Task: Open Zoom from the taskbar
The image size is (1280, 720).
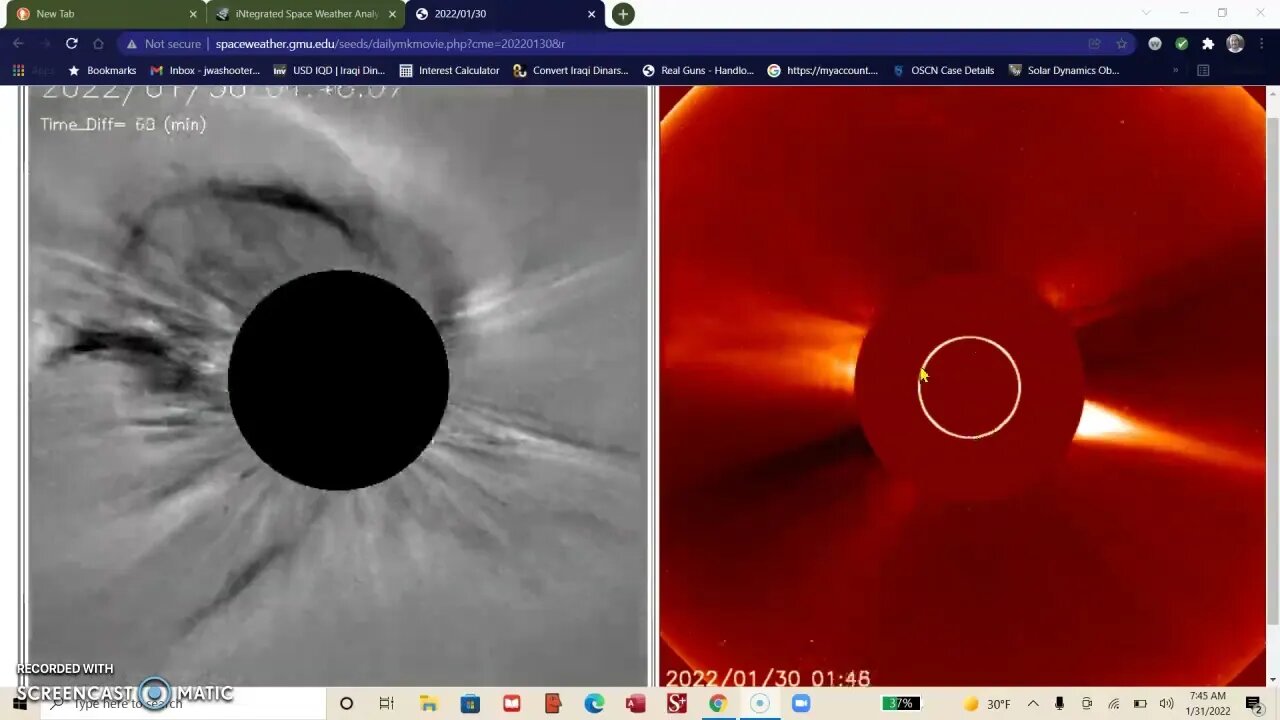Action: tap(800, 704)
